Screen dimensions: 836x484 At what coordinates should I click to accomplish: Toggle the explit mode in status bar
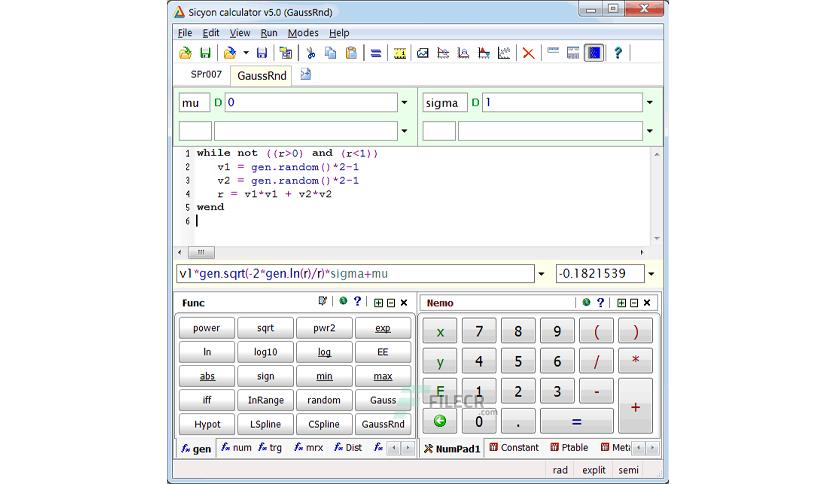(593, 470)
